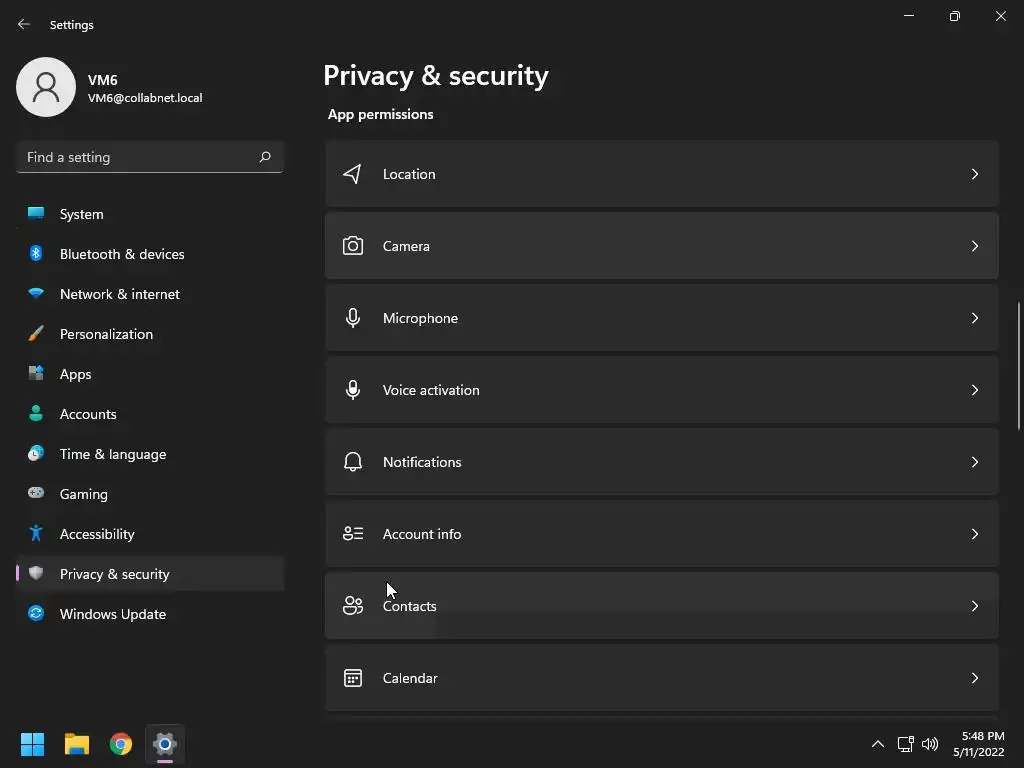Click the volume icon in system tray

click(x=930, y=744)
